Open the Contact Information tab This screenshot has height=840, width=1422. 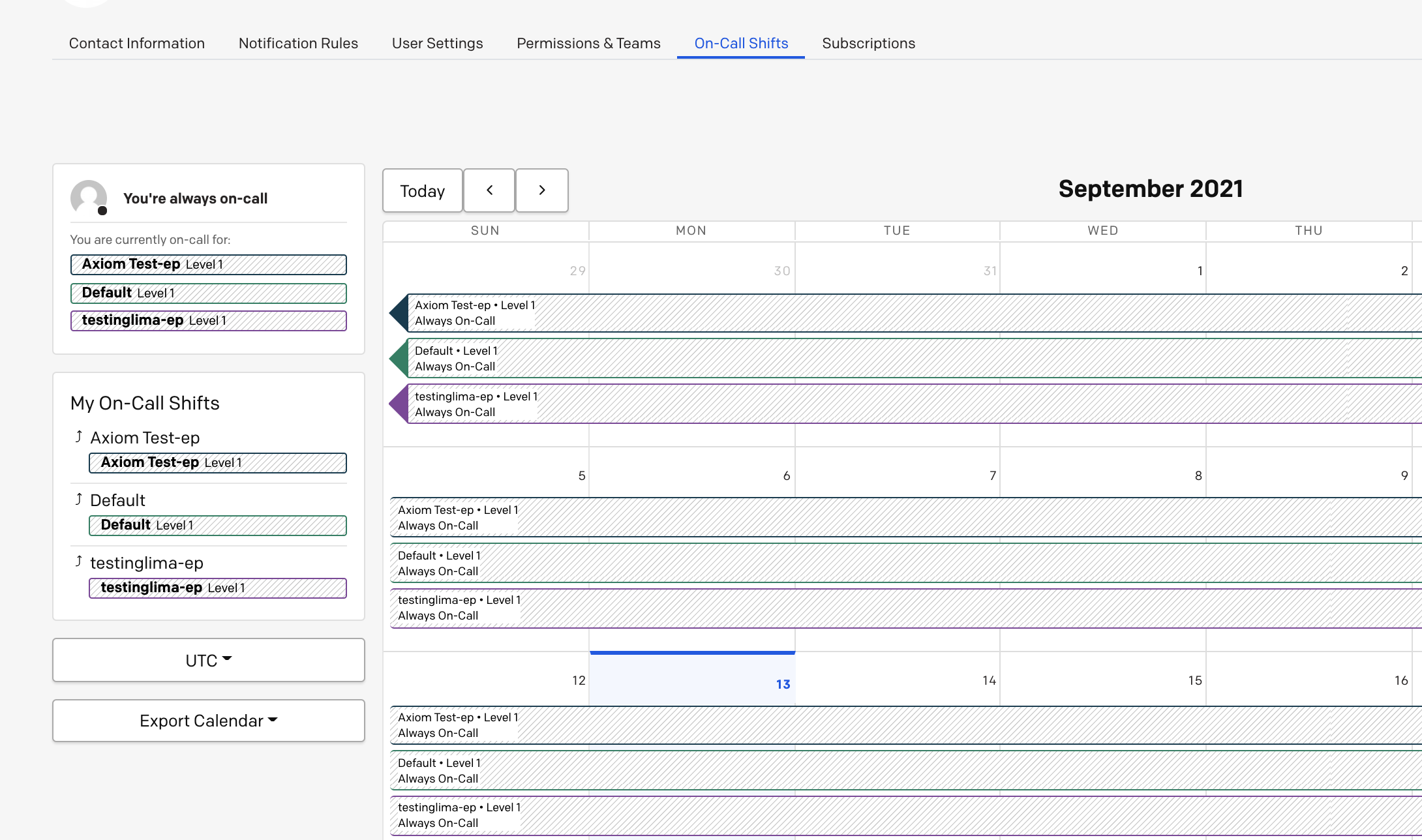(x=137, y=43)
